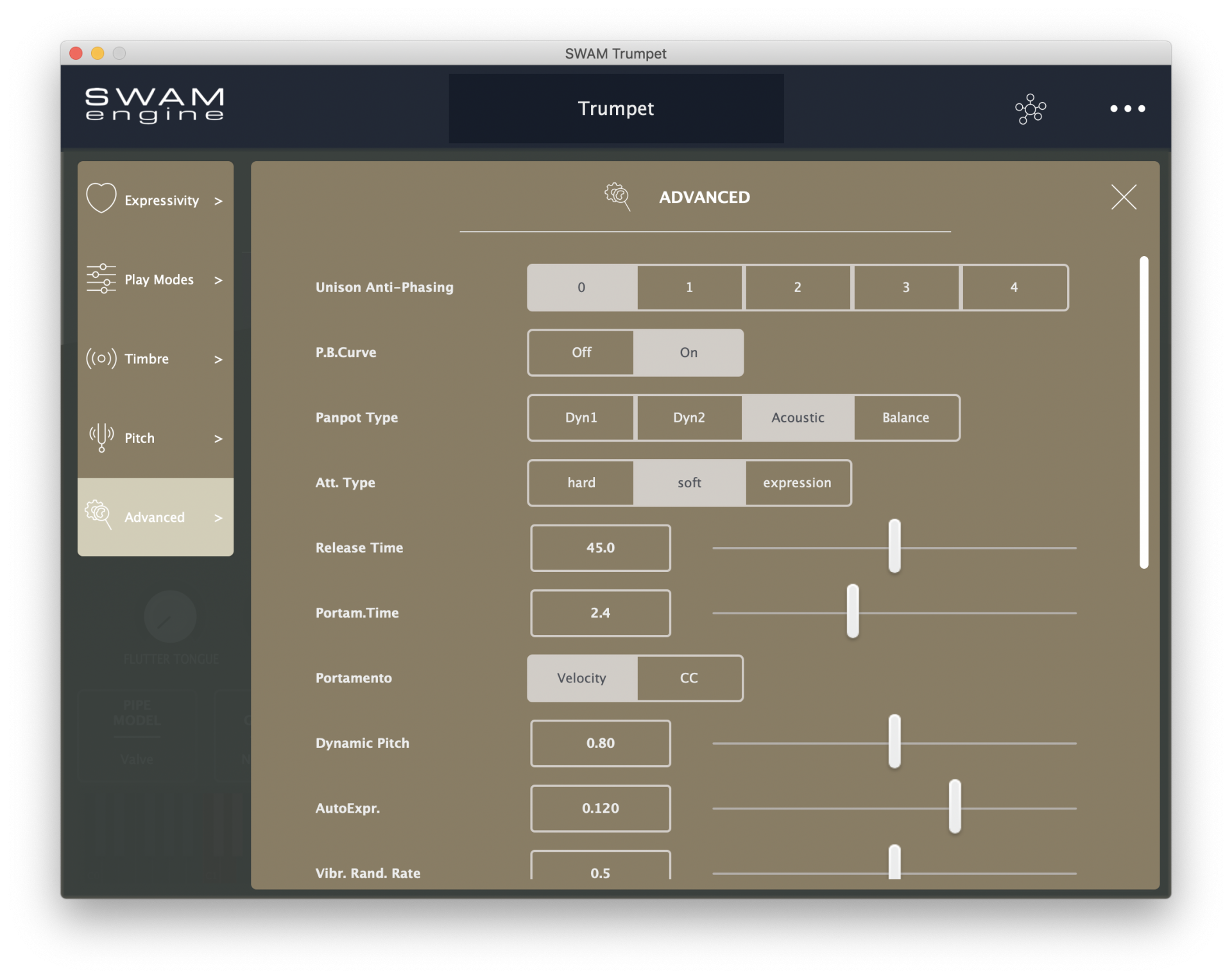This screenshot has height=979, width=1232.
Task: Set Unison Anti-Phasing to 0
Action: (x=582, y=287)
